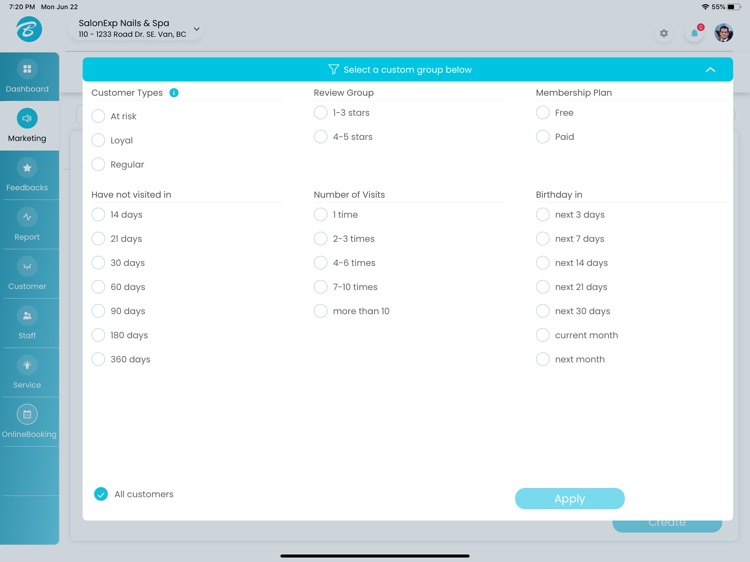Viewport: 750px width, 562px height.
Task: Select birthday in next 30 days
Action: [x=543, y=311]
